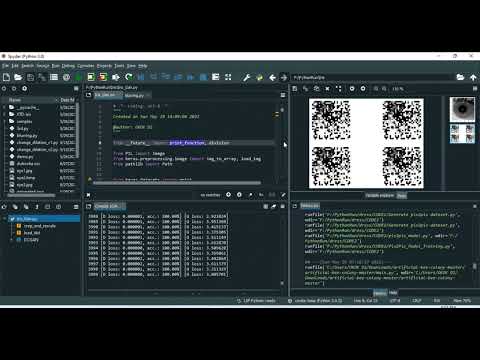Open the Tools menu
Viewport: 480px width, 360px height.
119,66
